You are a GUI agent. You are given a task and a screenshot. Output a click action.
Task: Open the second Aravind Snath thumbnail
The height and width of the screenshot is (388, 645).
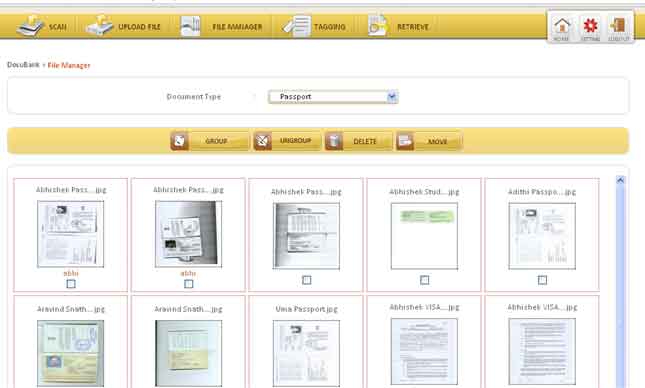(x=188, y=353)
